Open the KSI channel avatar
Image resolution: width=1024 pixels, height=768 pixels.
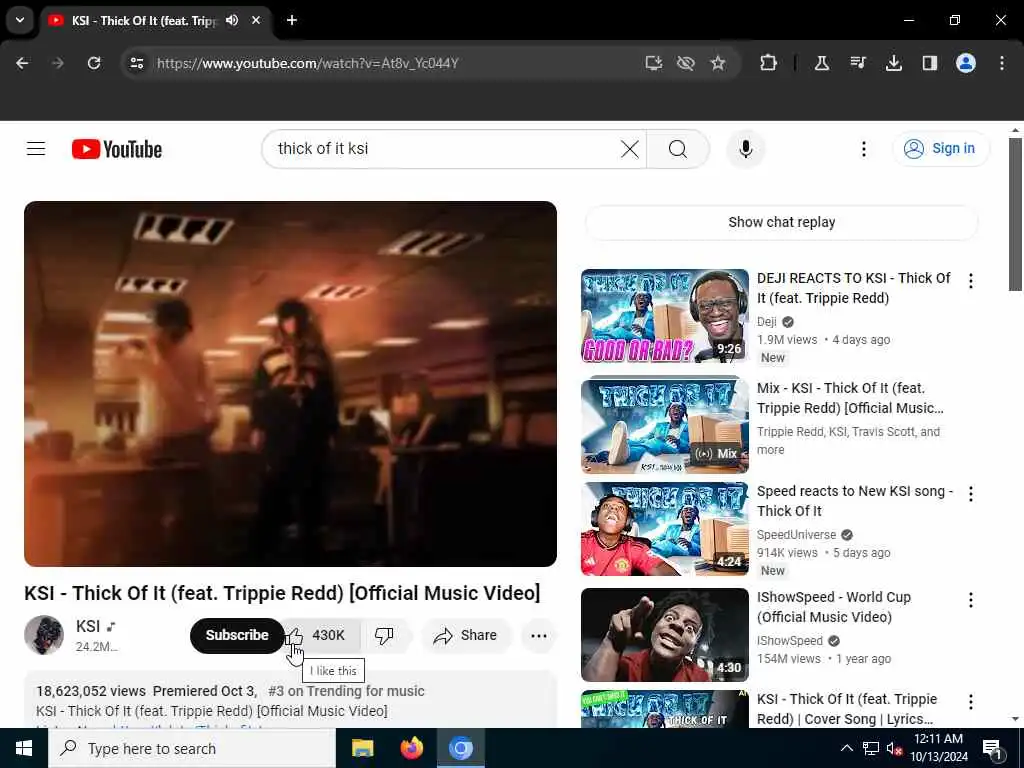click(44, 635)
